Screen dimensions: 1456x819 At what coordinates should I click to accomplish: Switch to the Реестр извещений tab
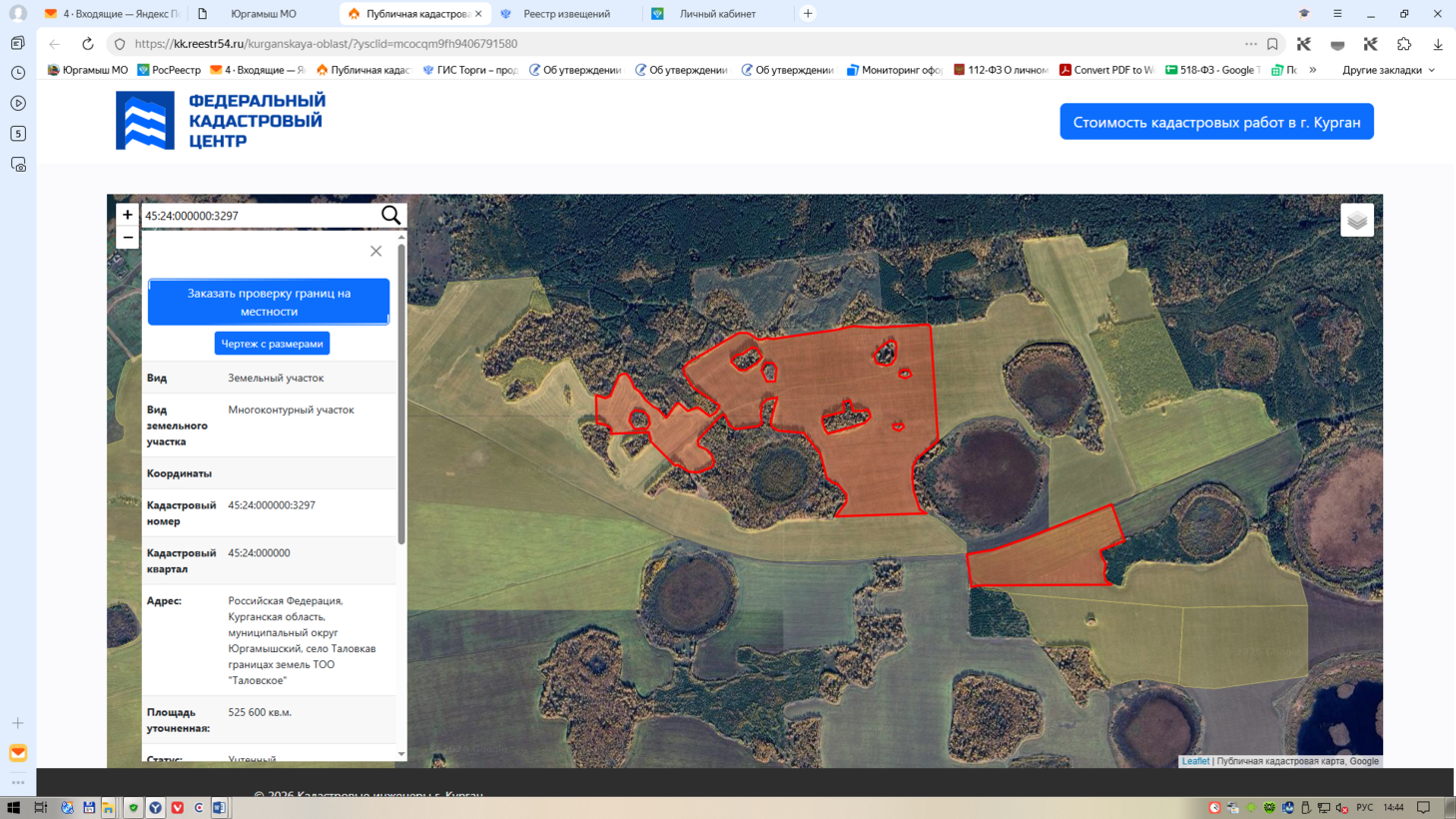coord(566,14)
